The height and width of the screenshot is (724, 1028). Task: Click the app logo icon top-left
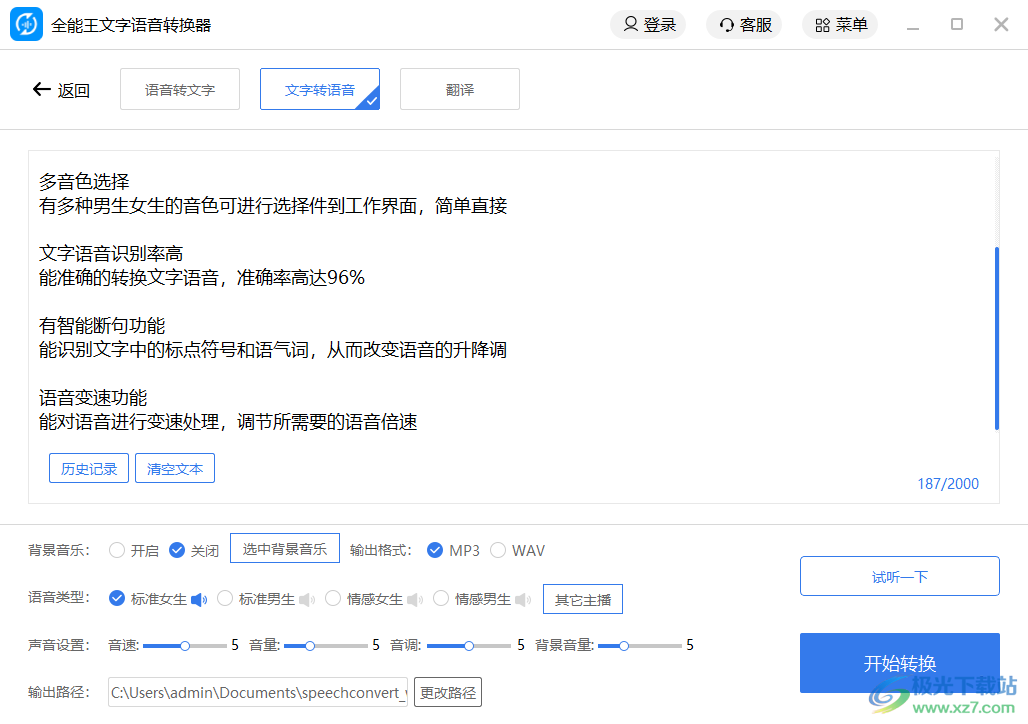tap(25, 24)
